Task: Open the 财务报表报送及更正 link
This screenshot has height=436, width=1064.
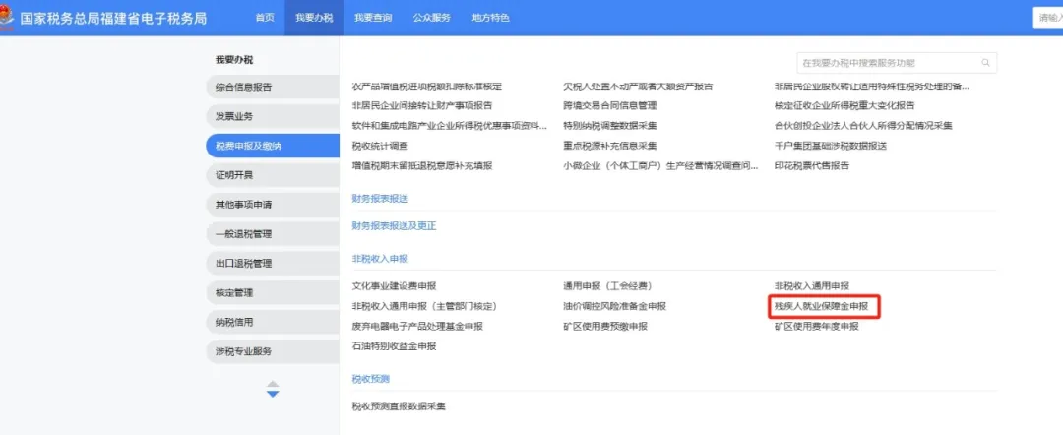Action: click(x=394, y=226)
